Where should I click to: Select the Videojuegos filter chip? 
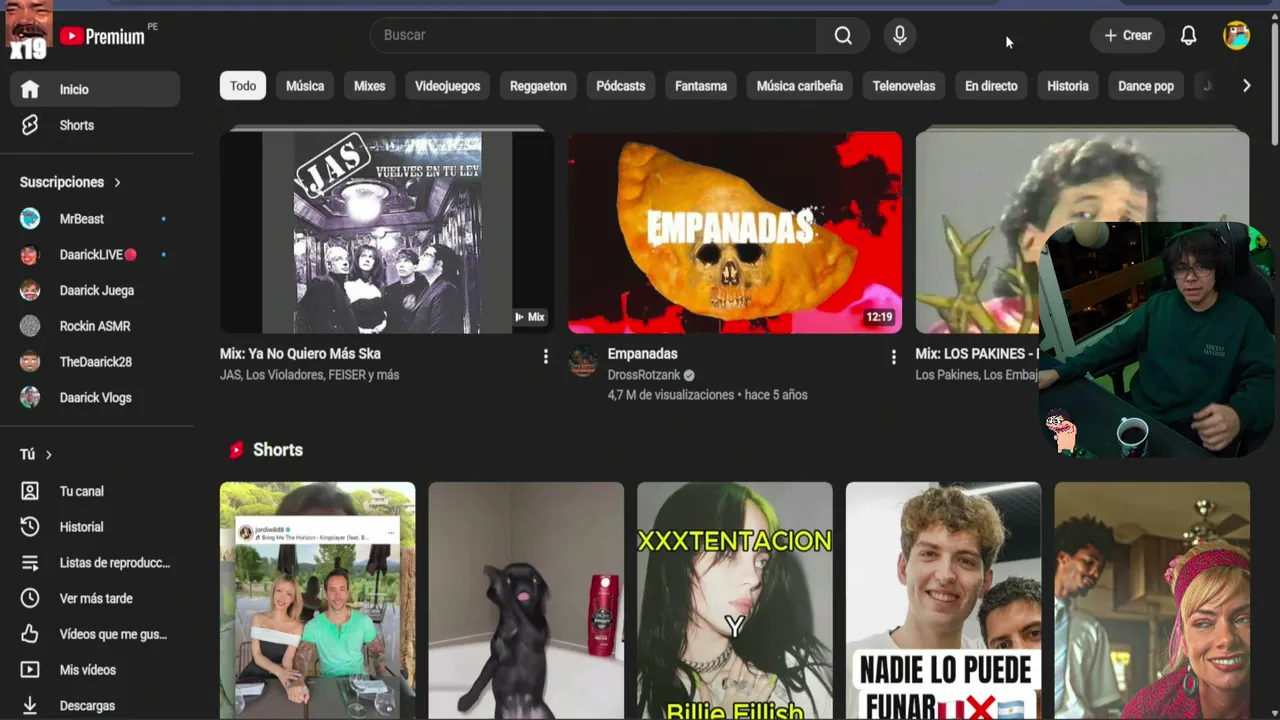(447, 86)
